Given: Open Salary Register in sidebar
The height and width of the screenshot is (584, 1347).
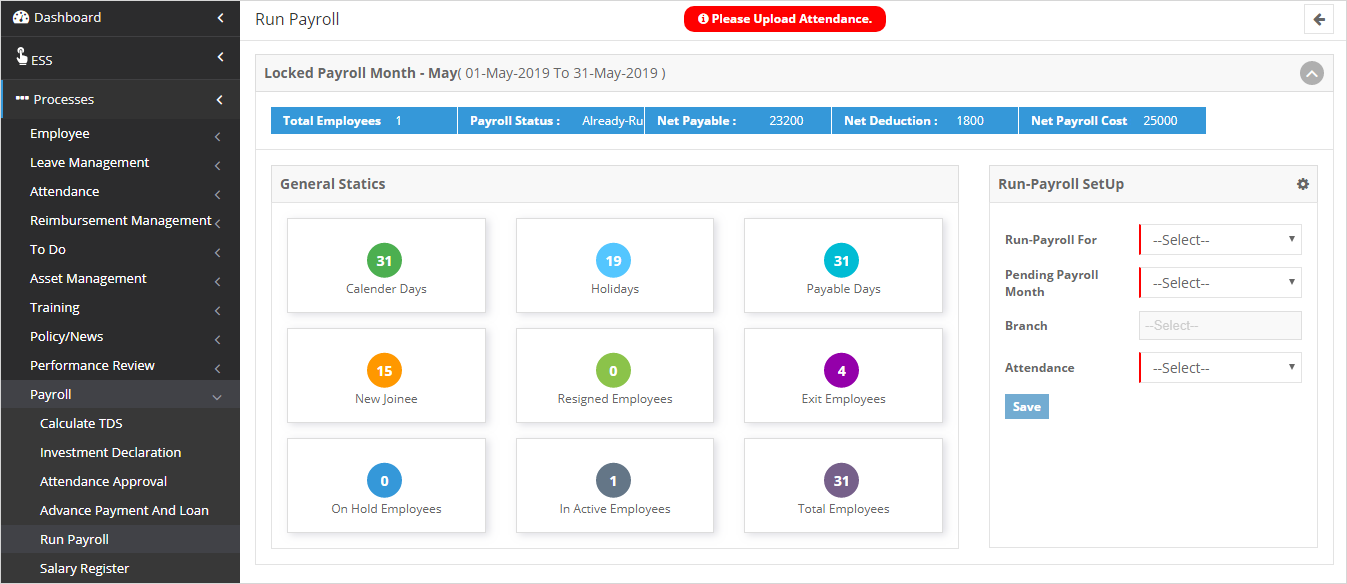Looking at the screenshot, I should pos(85,568).
